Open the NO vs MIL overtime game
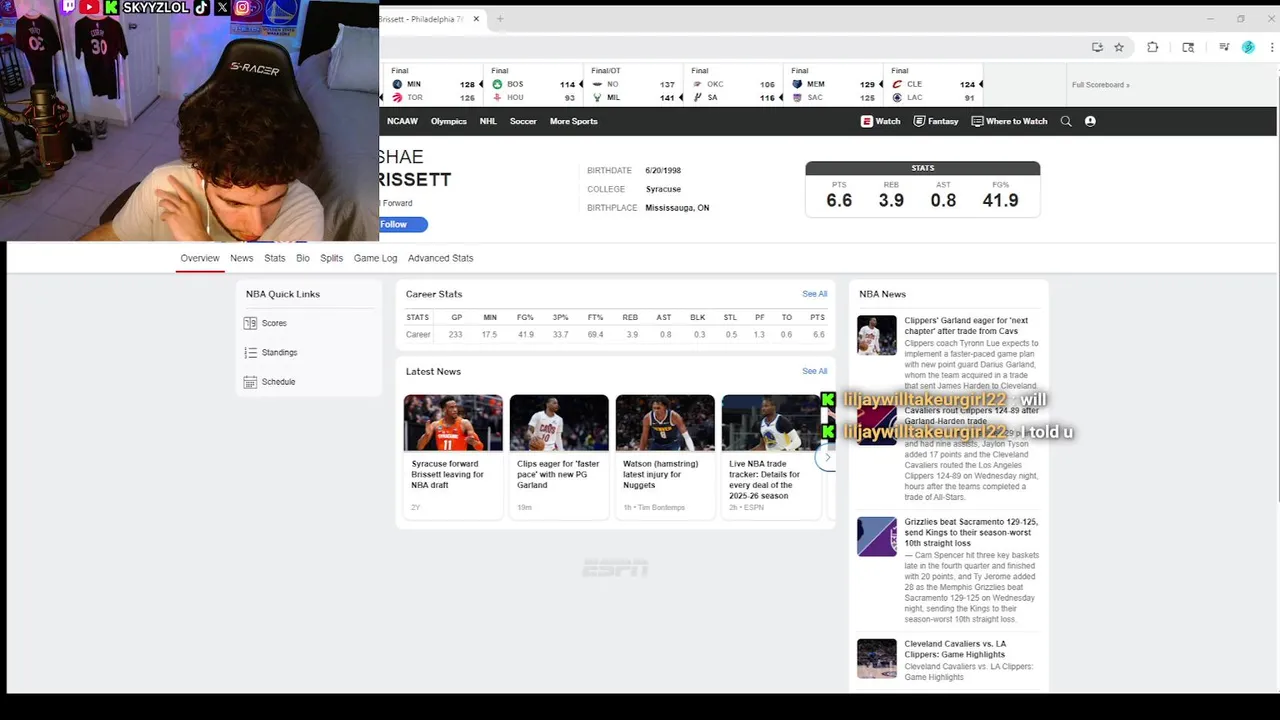 click(633, 85)
